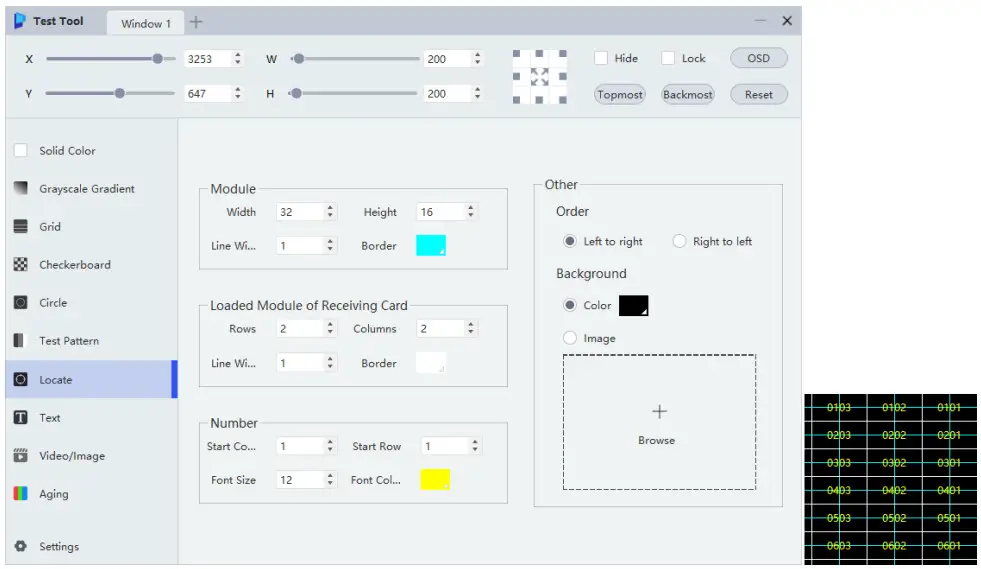
Task: Snap window to top-right anchor square
Action: [x=562, y=54]
